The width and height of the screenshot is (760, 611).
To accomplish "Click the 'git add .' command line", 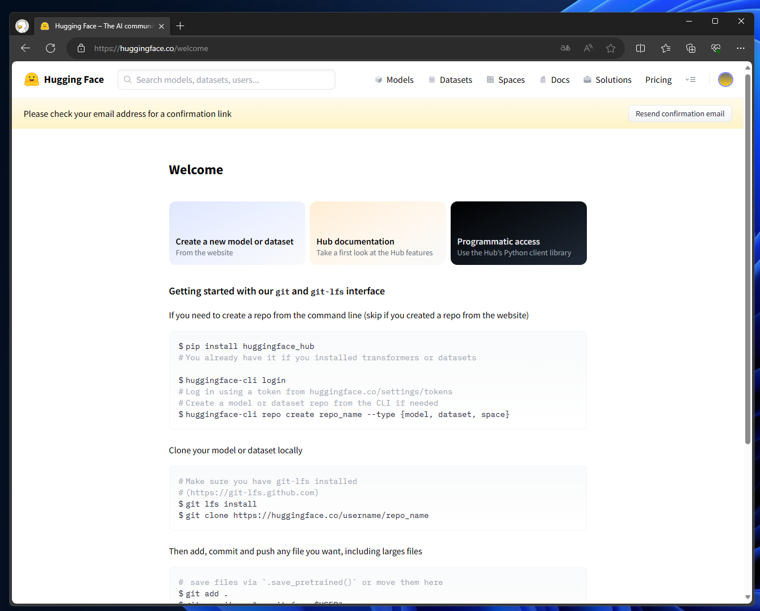I will (203, 594).
